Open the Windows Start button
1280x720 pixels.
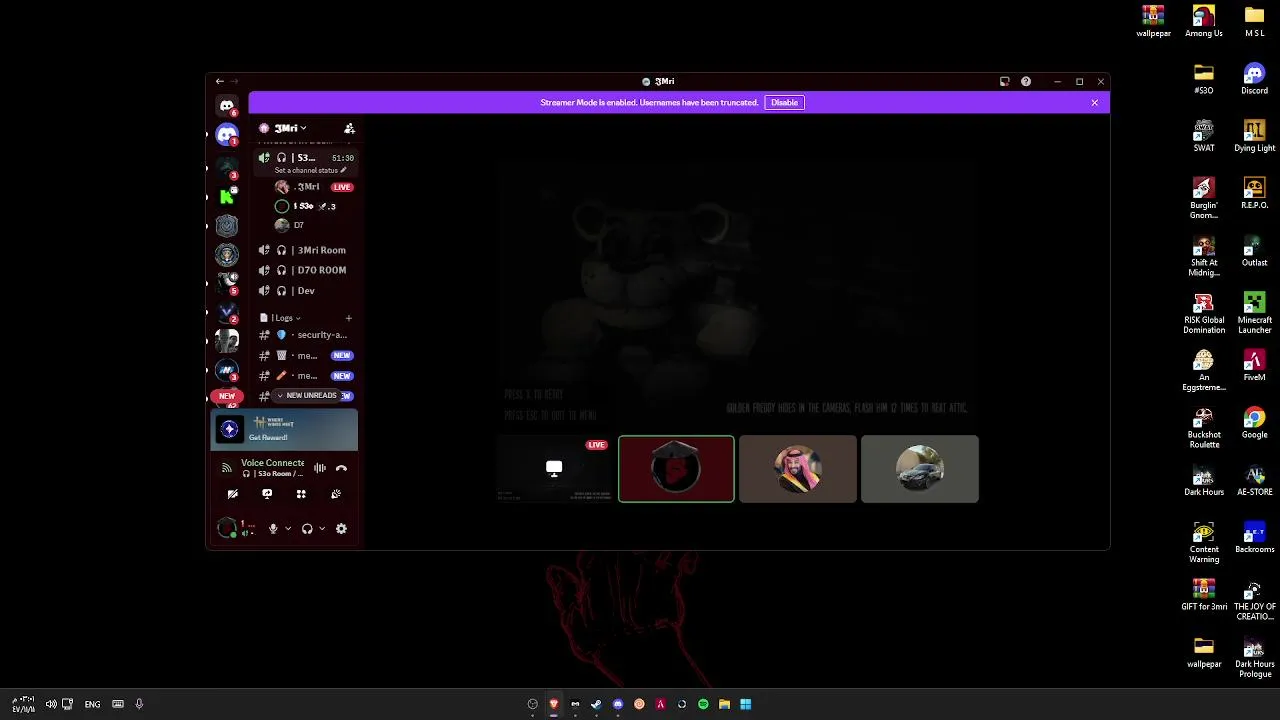tap(745, 704)
